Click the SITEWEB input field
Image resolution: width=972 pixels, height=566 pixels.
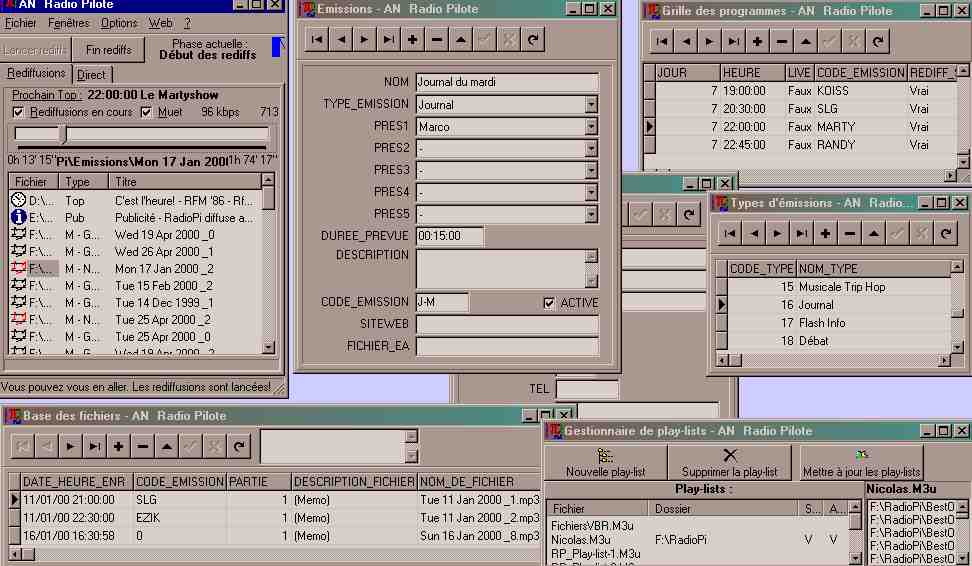tap(507, 324)
